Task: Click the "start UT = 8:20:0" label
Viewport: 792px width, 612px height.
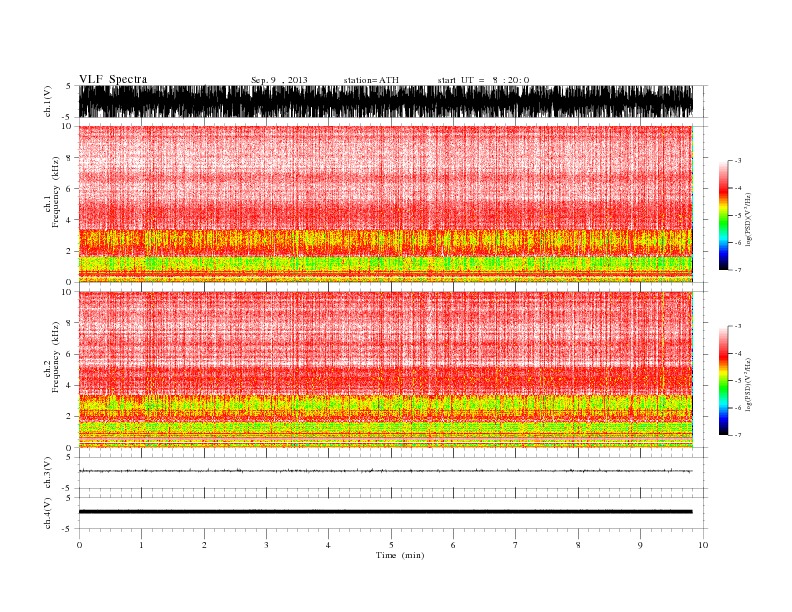Action: coord(483,80)
